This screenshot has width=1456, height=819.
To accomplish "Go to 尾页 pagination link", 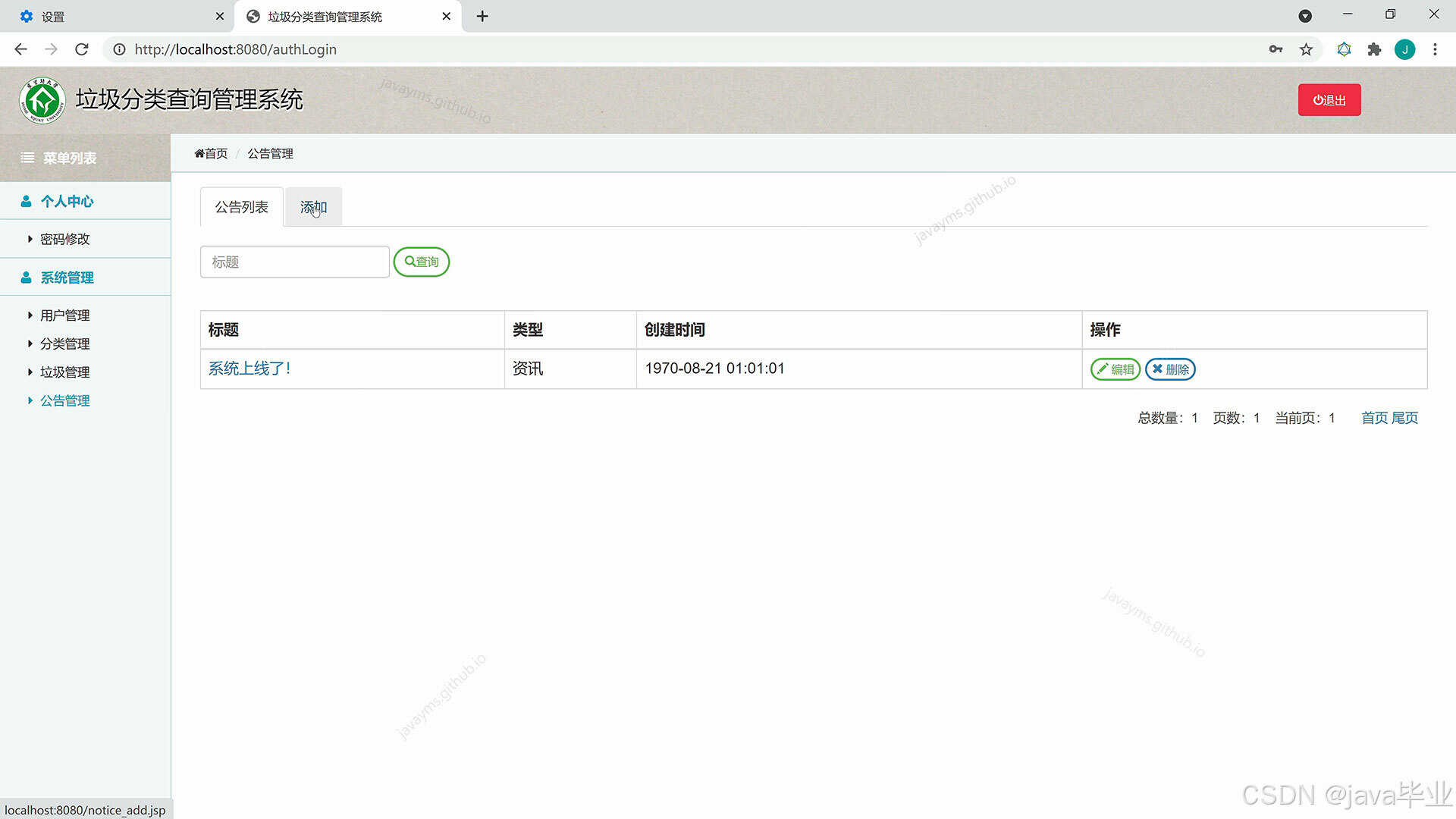I will tap(1404, 418).
